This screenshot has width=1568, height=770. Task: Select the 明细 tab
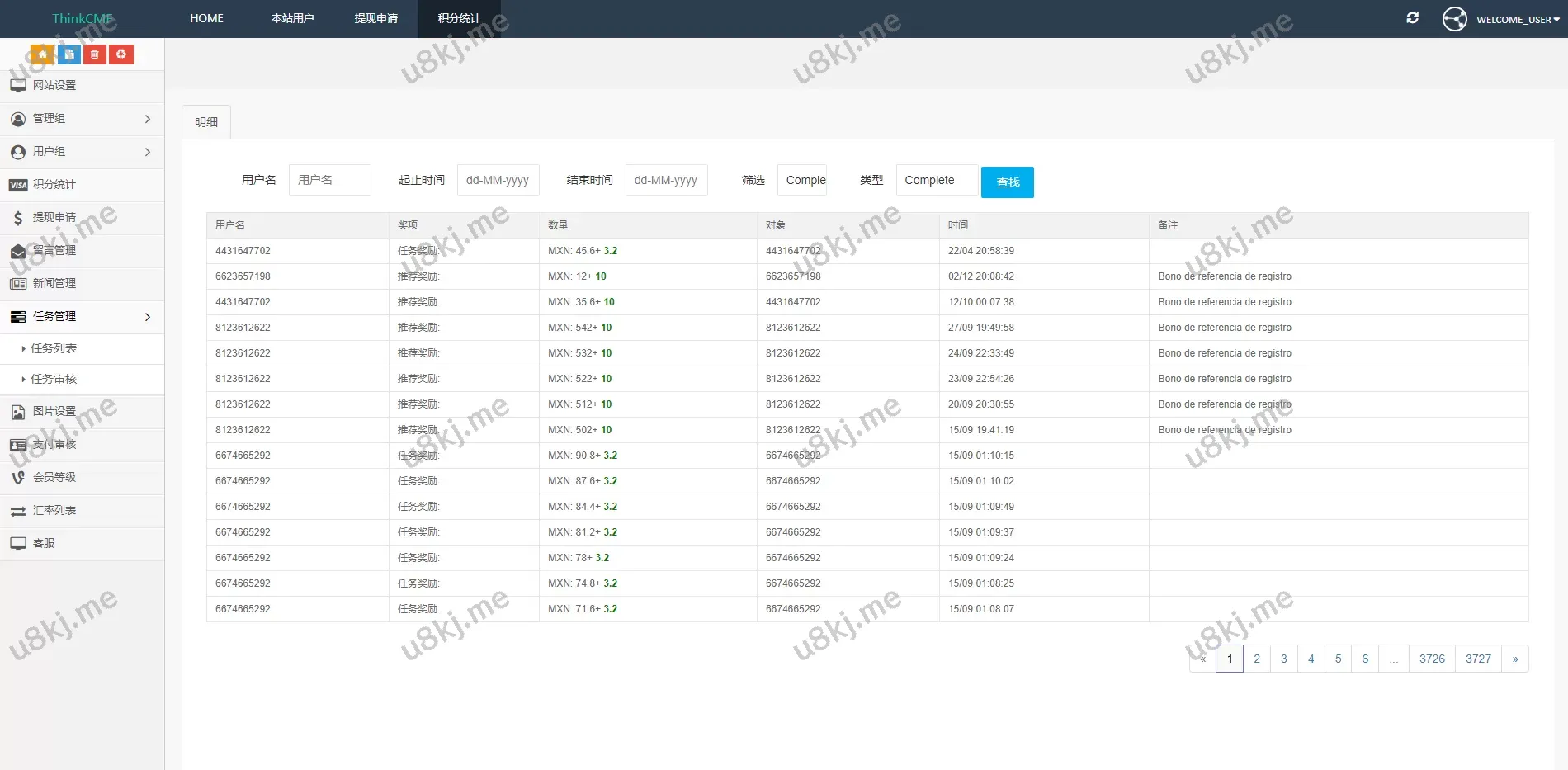[x=206, y=122]
